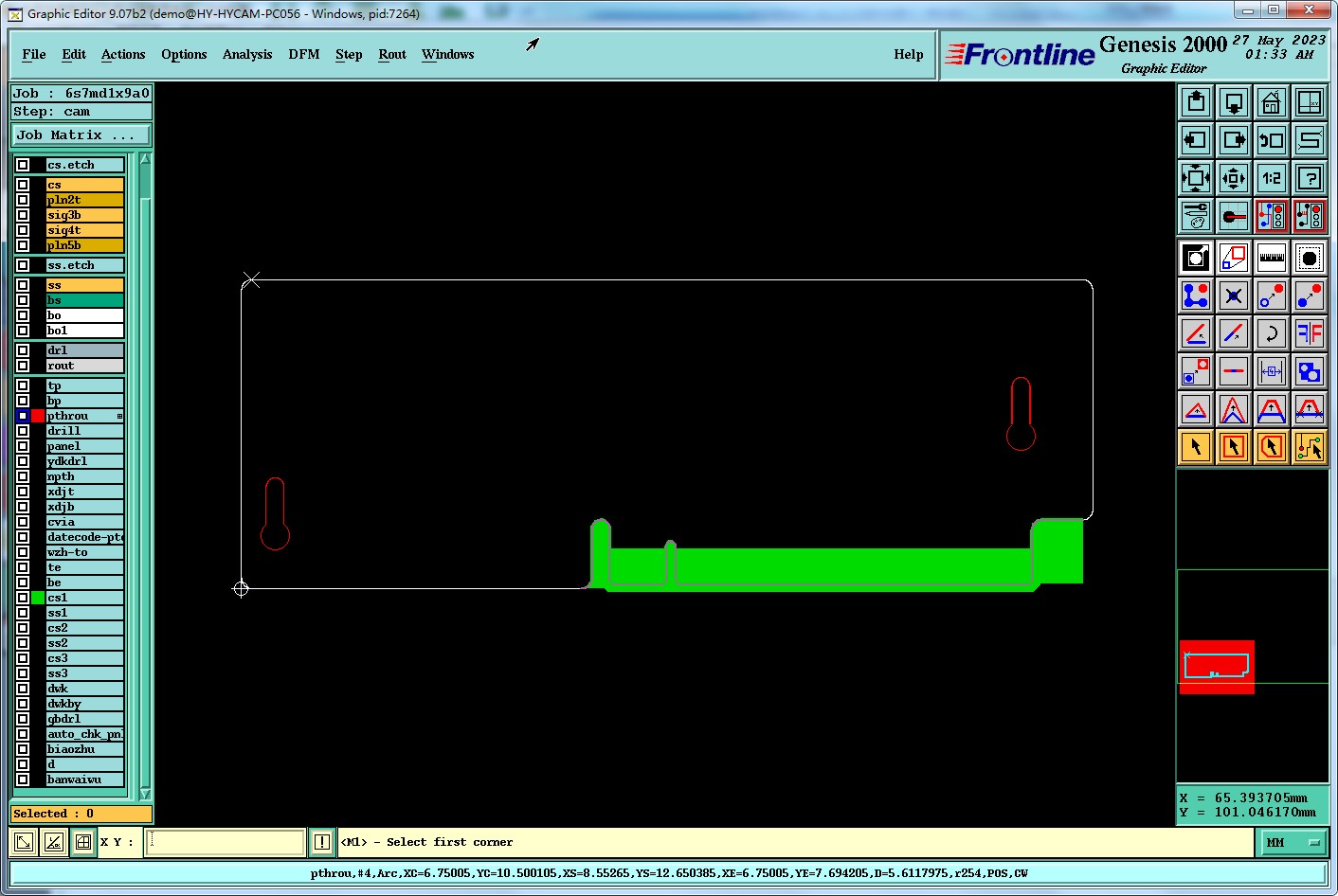Click the grid snap icon left of X Y
This screenshot has width=1338, height=896.
pos(83,842)
